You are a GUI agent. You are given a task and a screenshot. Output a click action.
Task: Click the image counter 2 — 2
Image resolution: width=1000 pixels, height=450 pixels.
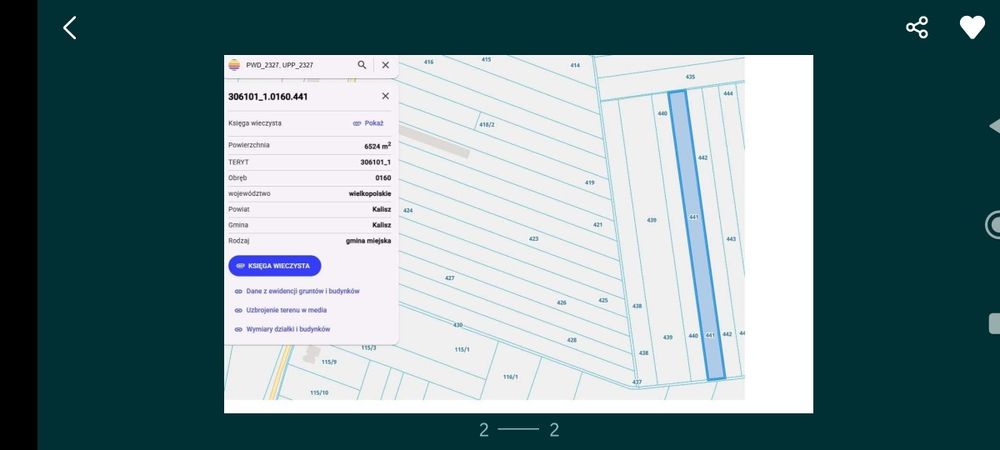519,430
